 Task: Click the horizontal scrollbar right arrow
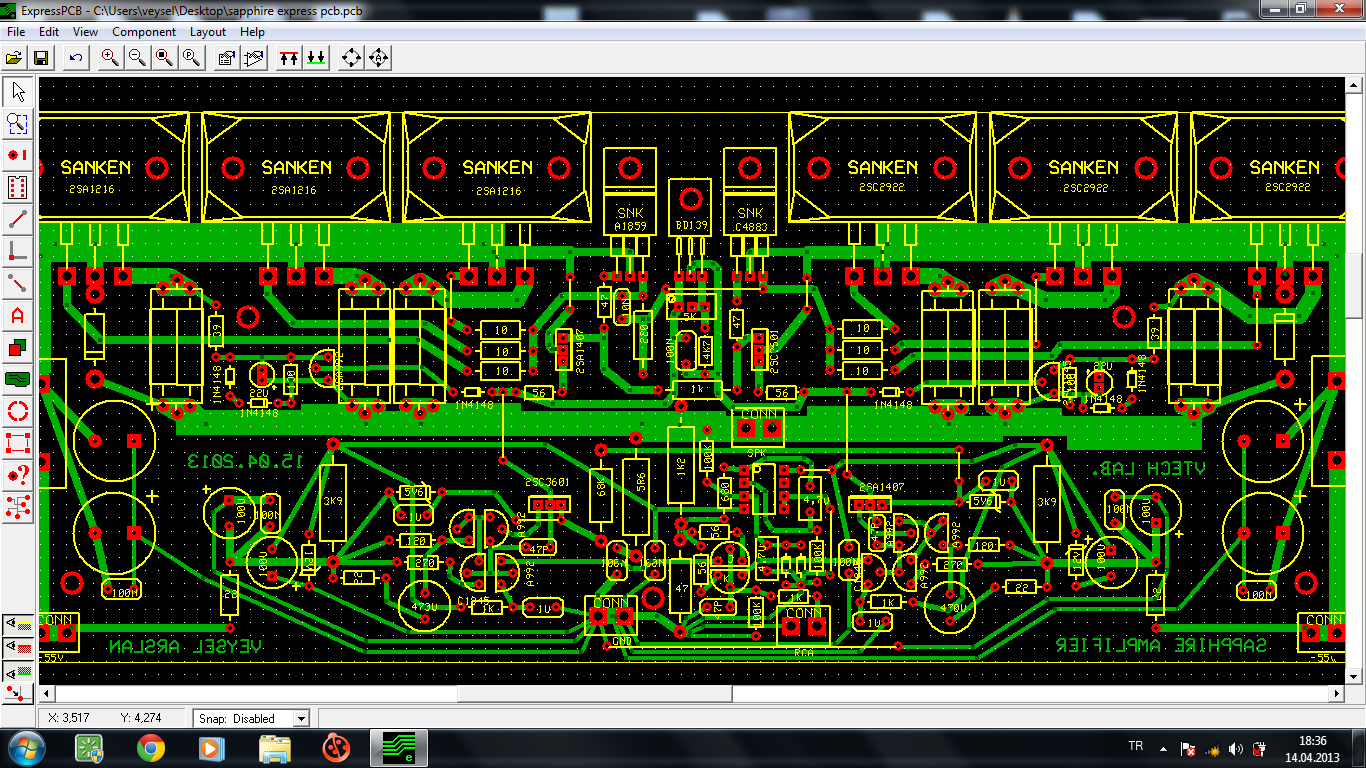(x=1335, y=693)
